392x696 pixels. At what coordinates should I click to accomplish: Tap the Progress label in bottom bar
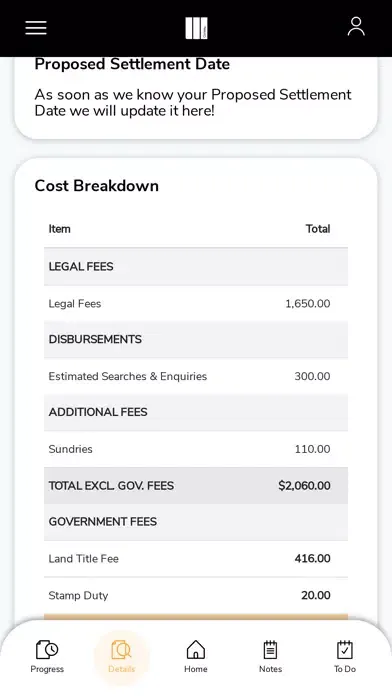coord(47,669)
